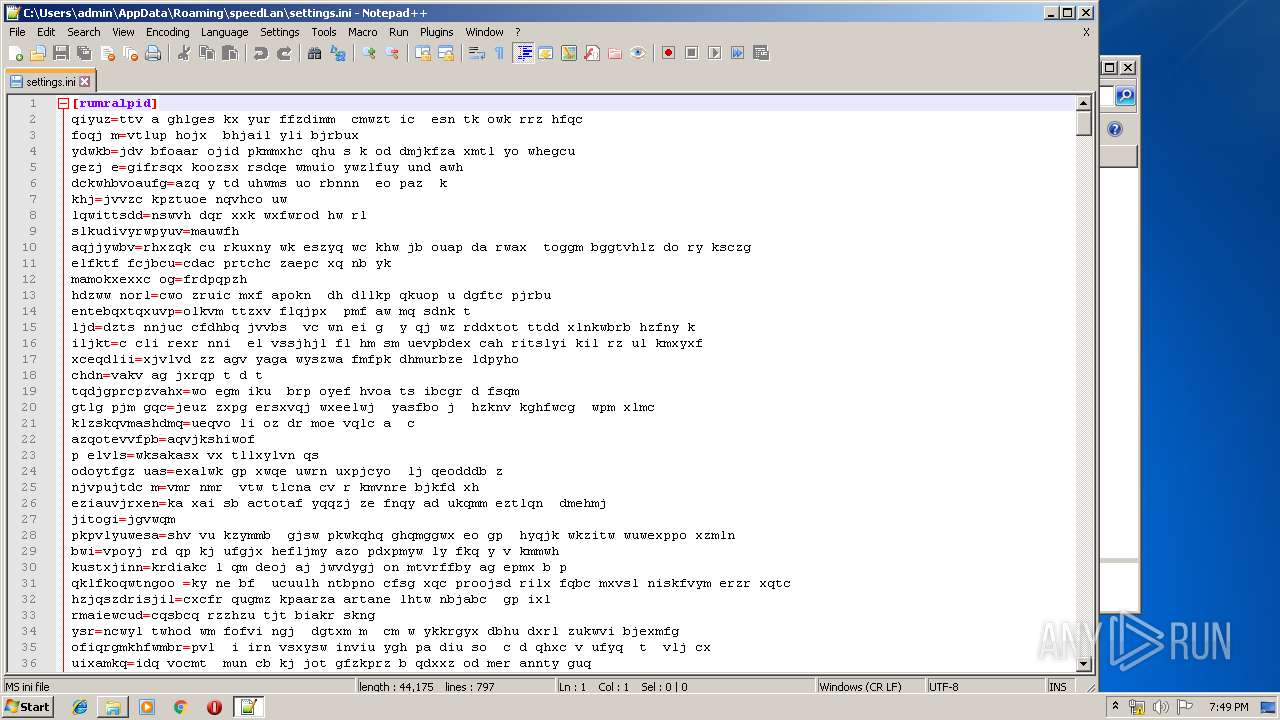Create a new file with New icon
The image size is (1280, 720).
16,53
